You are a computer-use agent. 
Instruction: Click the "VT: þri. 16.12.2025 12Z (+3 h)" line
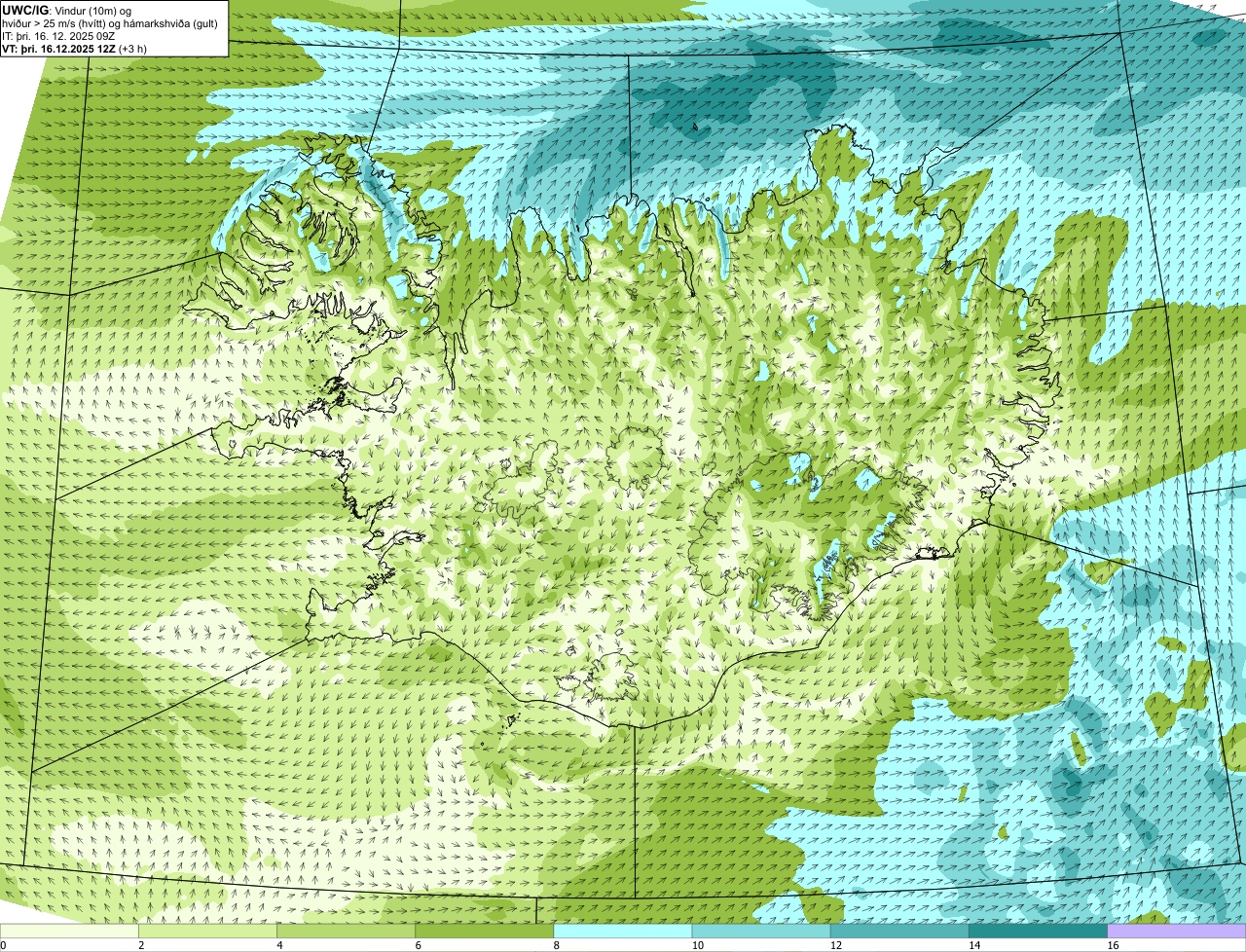(x=75, y=49)
